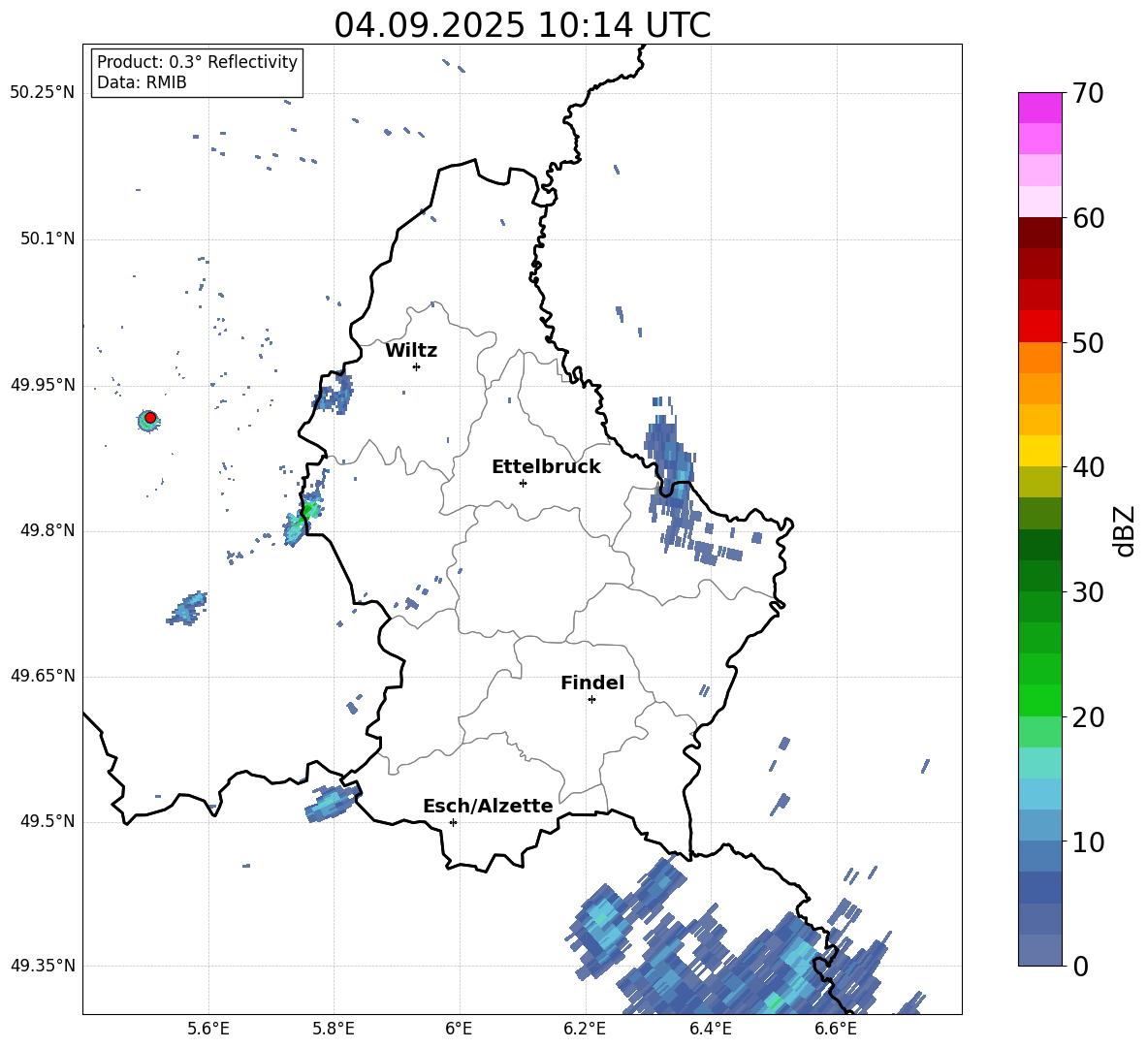Click the bright green colorbar segment above 20

1040,700
